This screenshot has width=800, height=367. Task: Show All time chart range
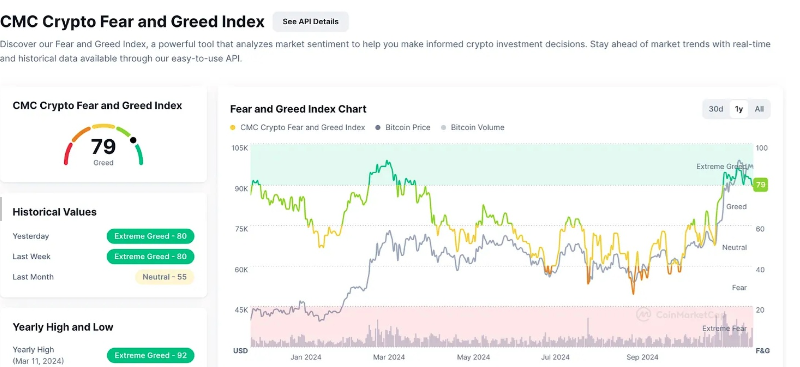point(759,109)
